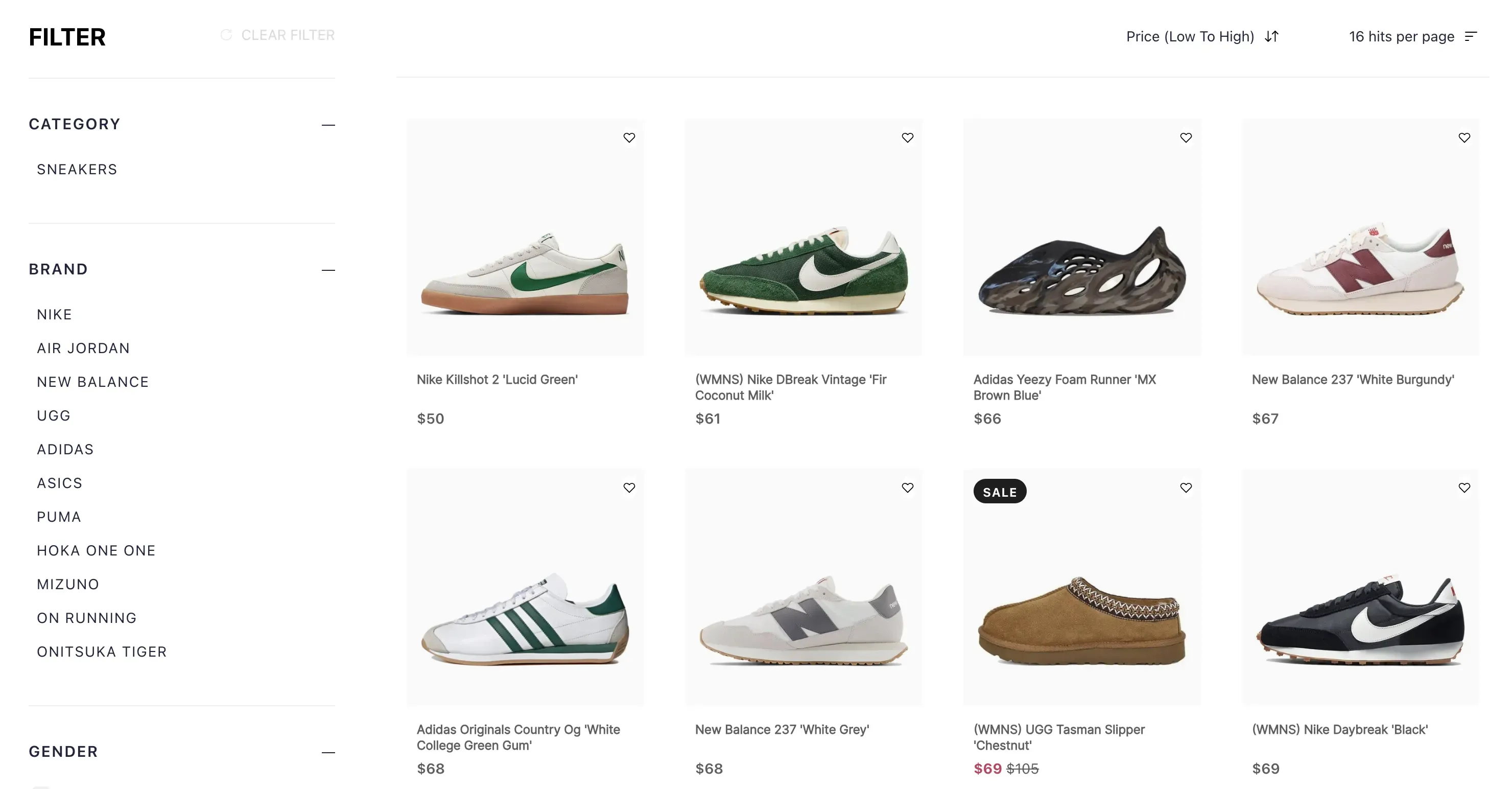Add New Balance 237 'White Burgundy' to favorites
The height and width of the screenshot is (789, 1512).
[x=1464, y=137]
